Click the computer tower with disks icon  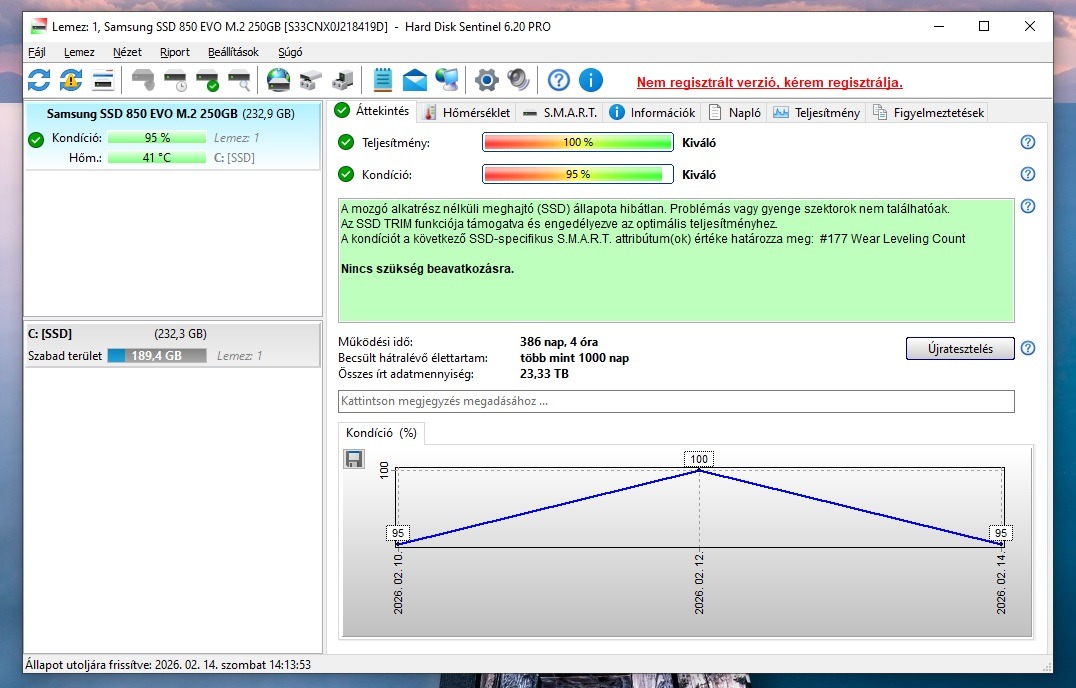click(x=342, y=80)
